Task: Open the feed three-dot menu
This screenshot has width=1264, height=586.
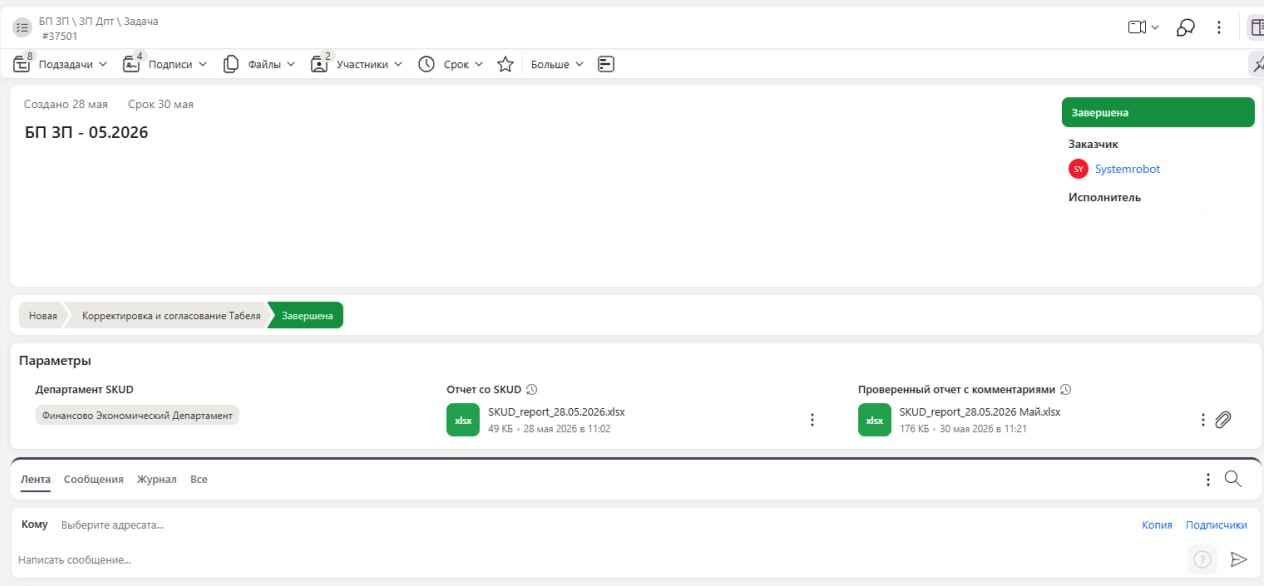Action: click(x=1209, y=480)
